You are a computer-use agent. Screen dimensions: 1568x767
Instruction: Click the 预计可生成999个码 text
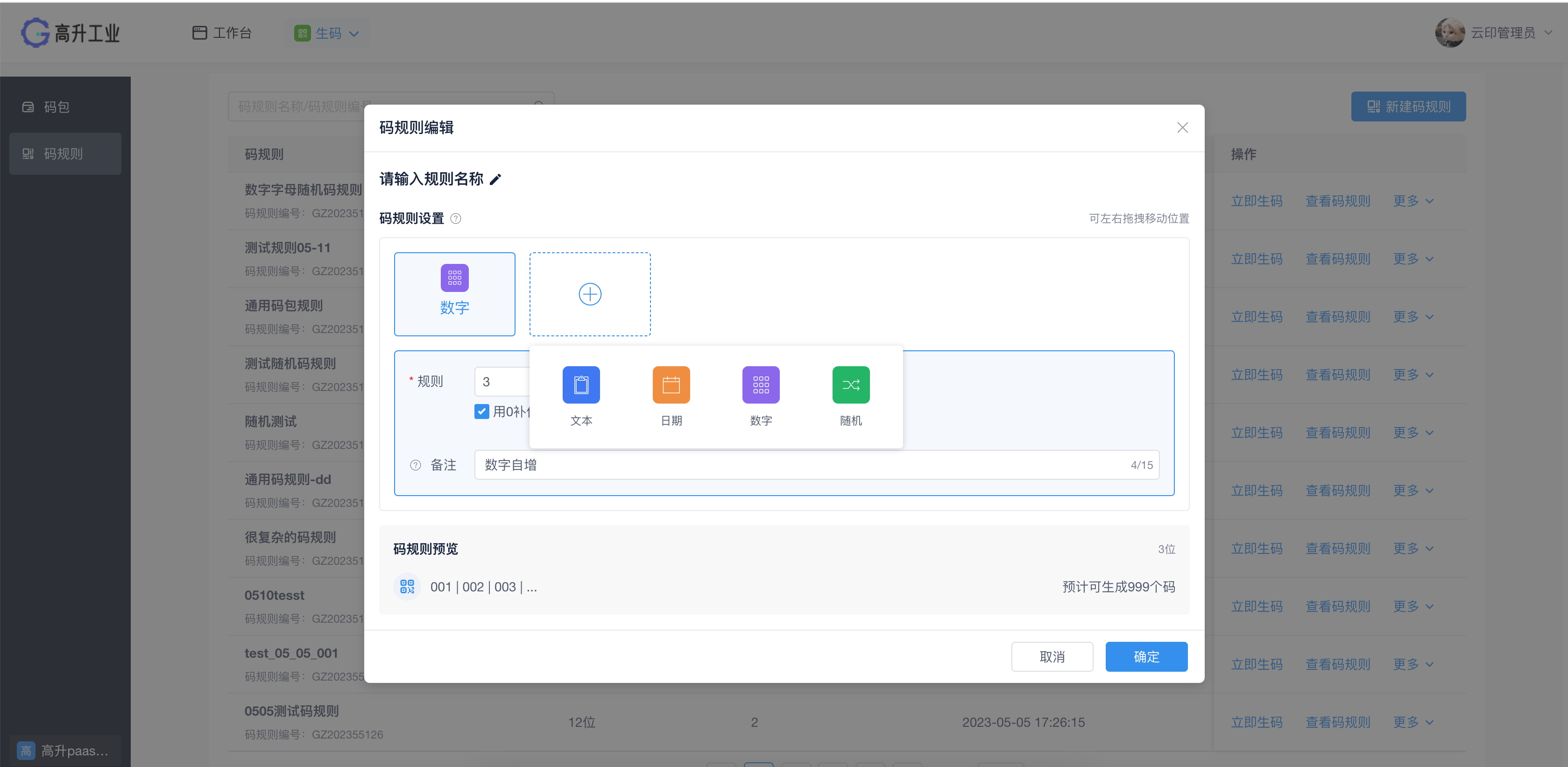coord(1118,587)
